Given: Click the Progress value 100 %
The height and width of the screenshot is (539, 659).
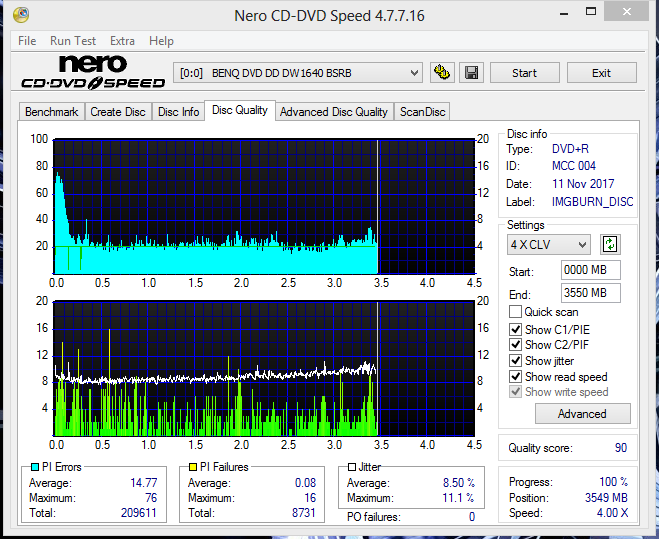Looking at the screenshot, I should click(614, 482).
